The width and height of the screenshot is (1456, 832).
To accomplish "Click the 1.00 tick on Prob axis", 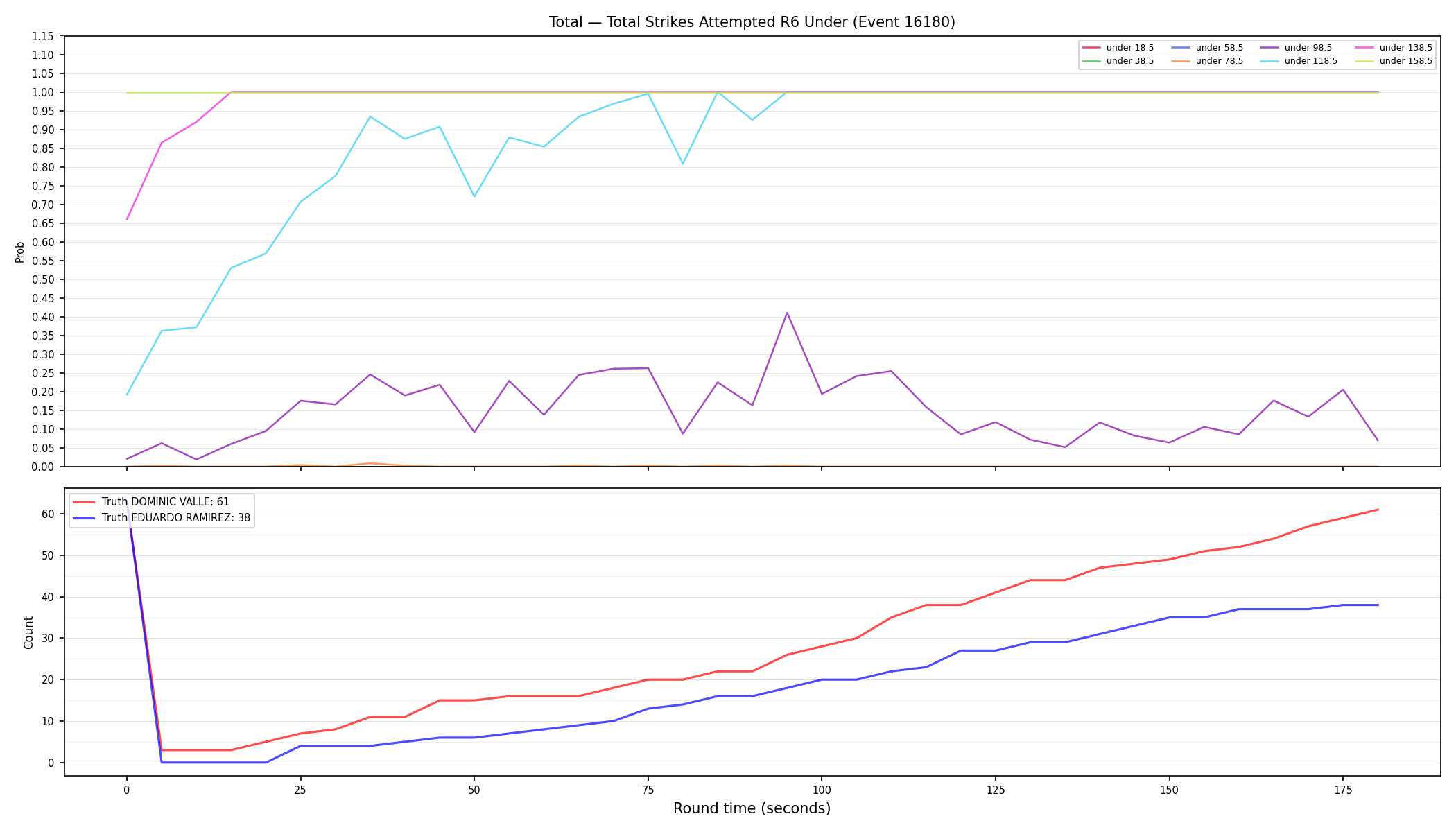I will (43, 92).
